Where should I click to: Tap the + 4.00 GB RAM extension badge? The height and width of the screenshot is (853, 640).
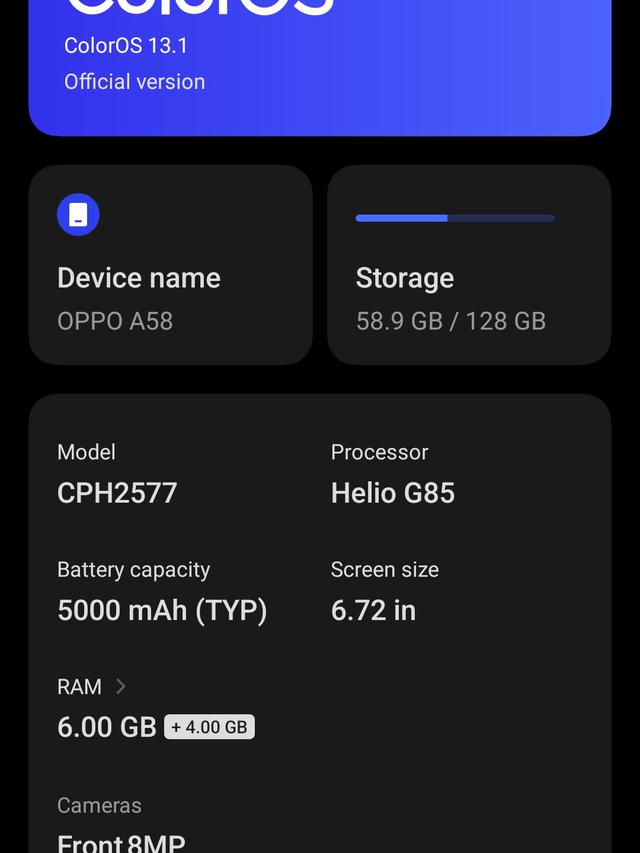tap(208, 728)
